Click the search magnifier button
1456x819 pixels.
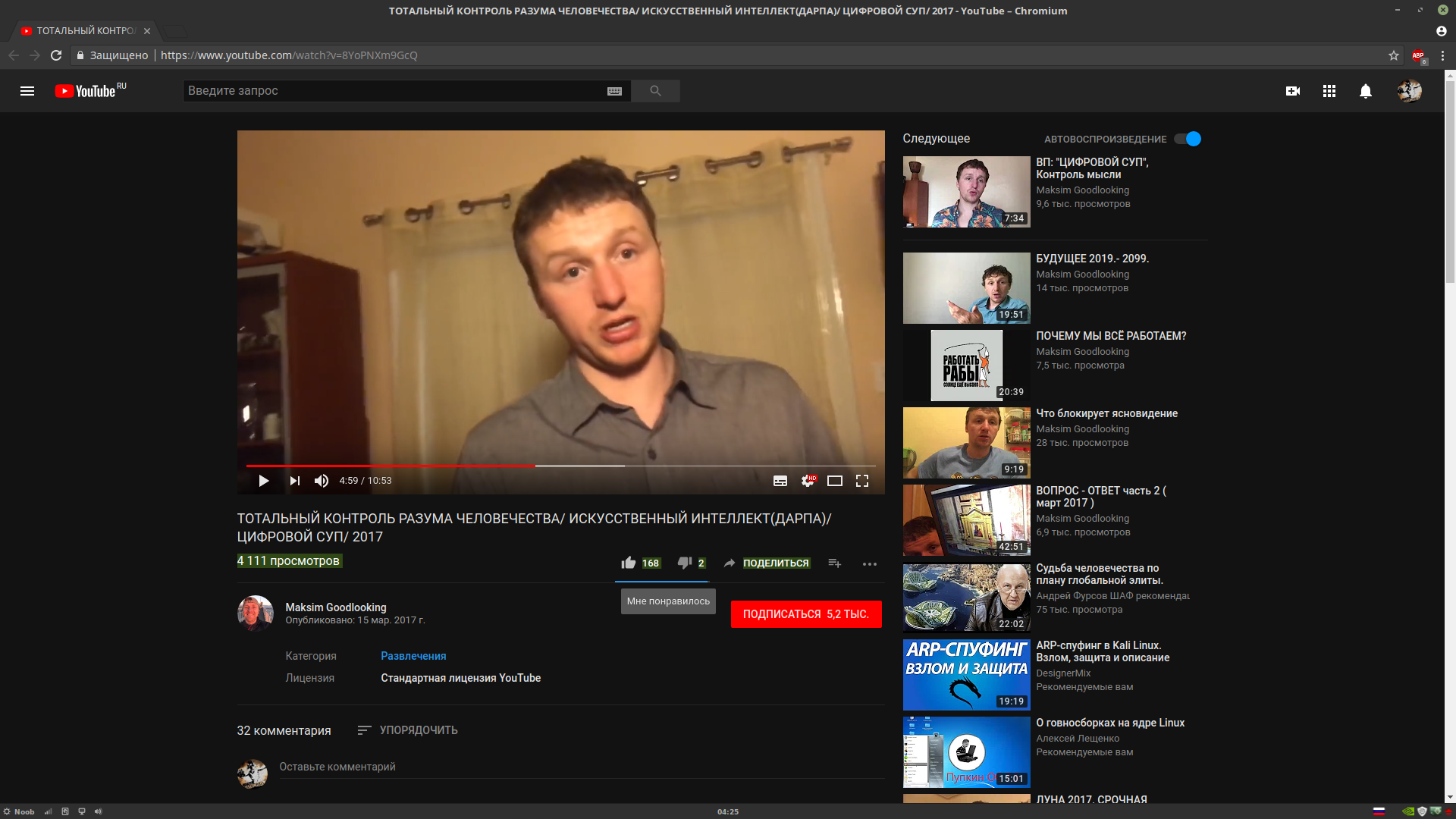click(x=655, y=91)
